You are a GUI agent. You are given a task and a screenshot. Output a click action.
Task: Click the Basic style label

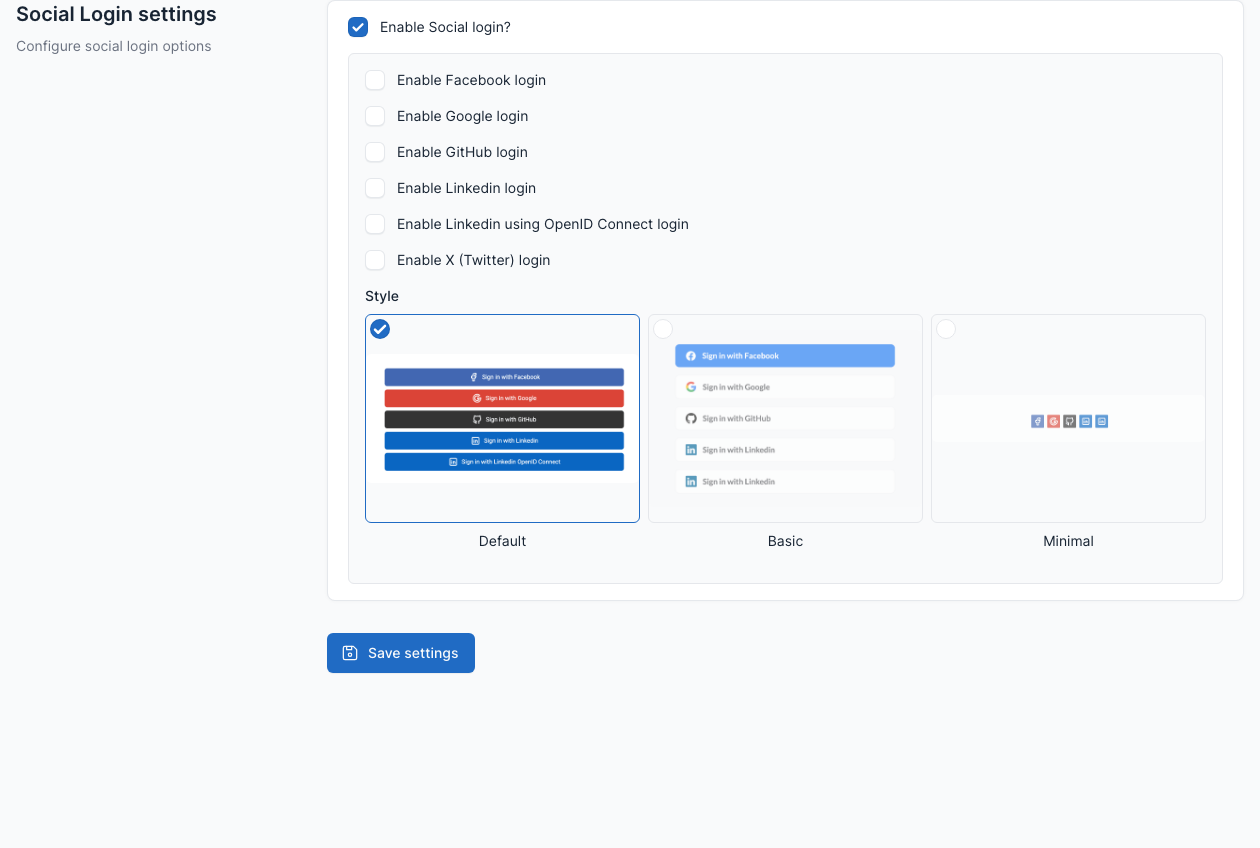pos(785,541)
